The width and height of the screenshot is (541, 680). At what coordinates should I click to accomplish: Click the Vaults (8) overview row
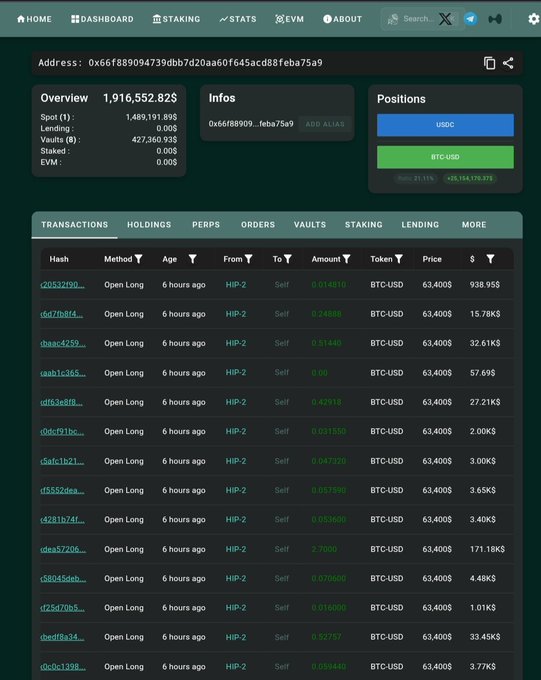108,140
